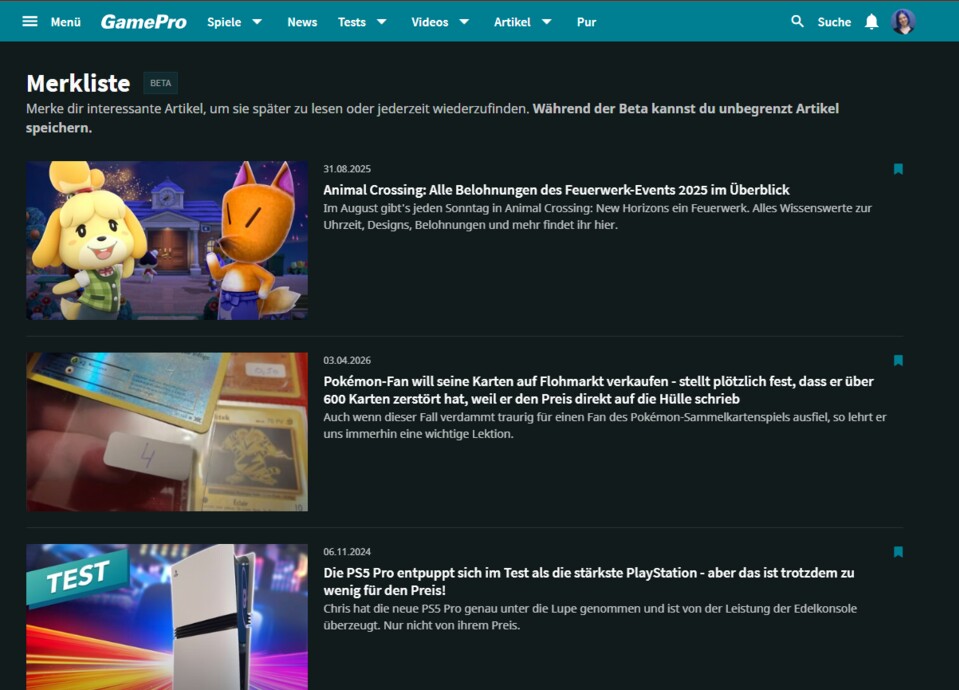
Task: Expand the Videos dropdown arrow
Action: [464, 22]
